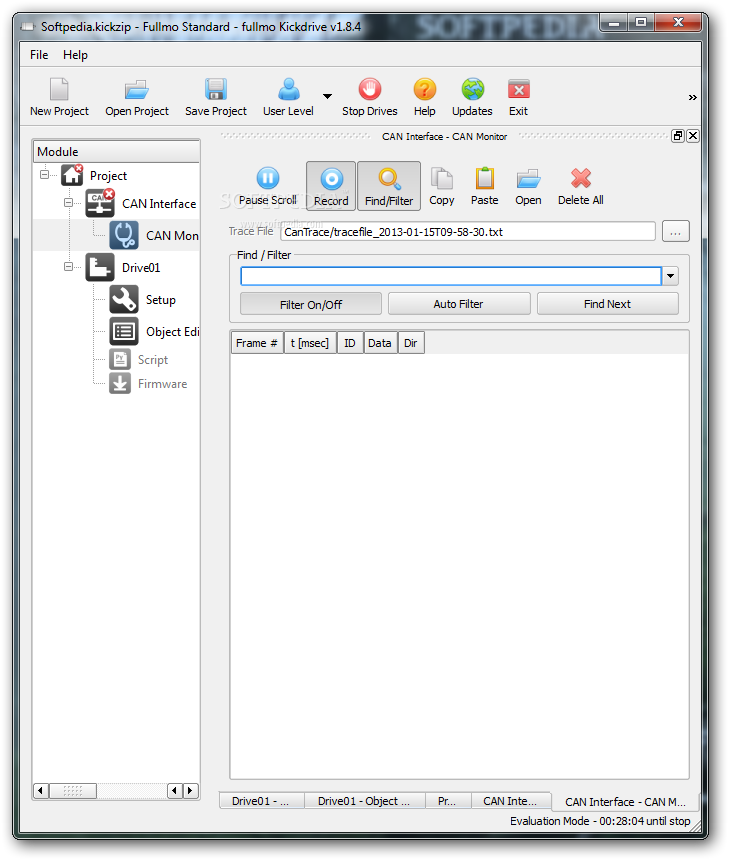Switch to the Drive01 - Object tab
The image size is (729, 860).
tap(364, 801)
